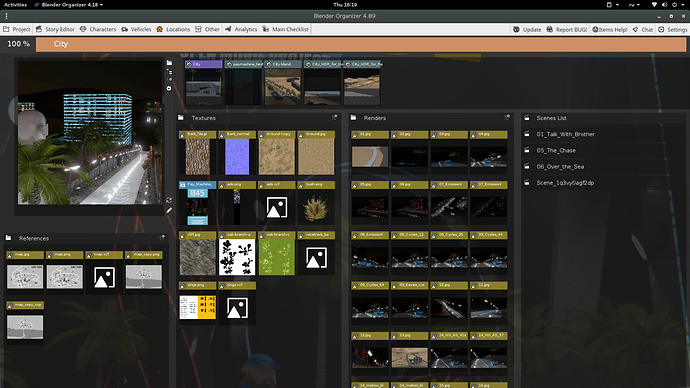Click the add-file icon in Textures header

click(334, 117)
